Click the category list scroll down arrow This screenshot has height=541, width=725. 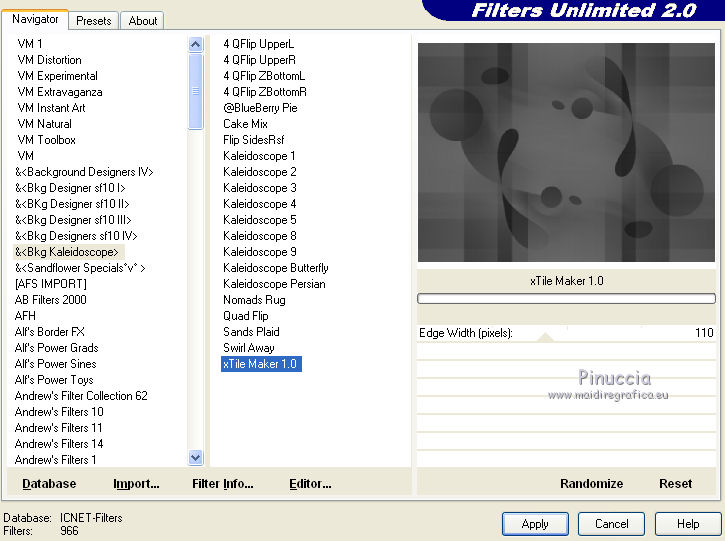tap(196, 457)
